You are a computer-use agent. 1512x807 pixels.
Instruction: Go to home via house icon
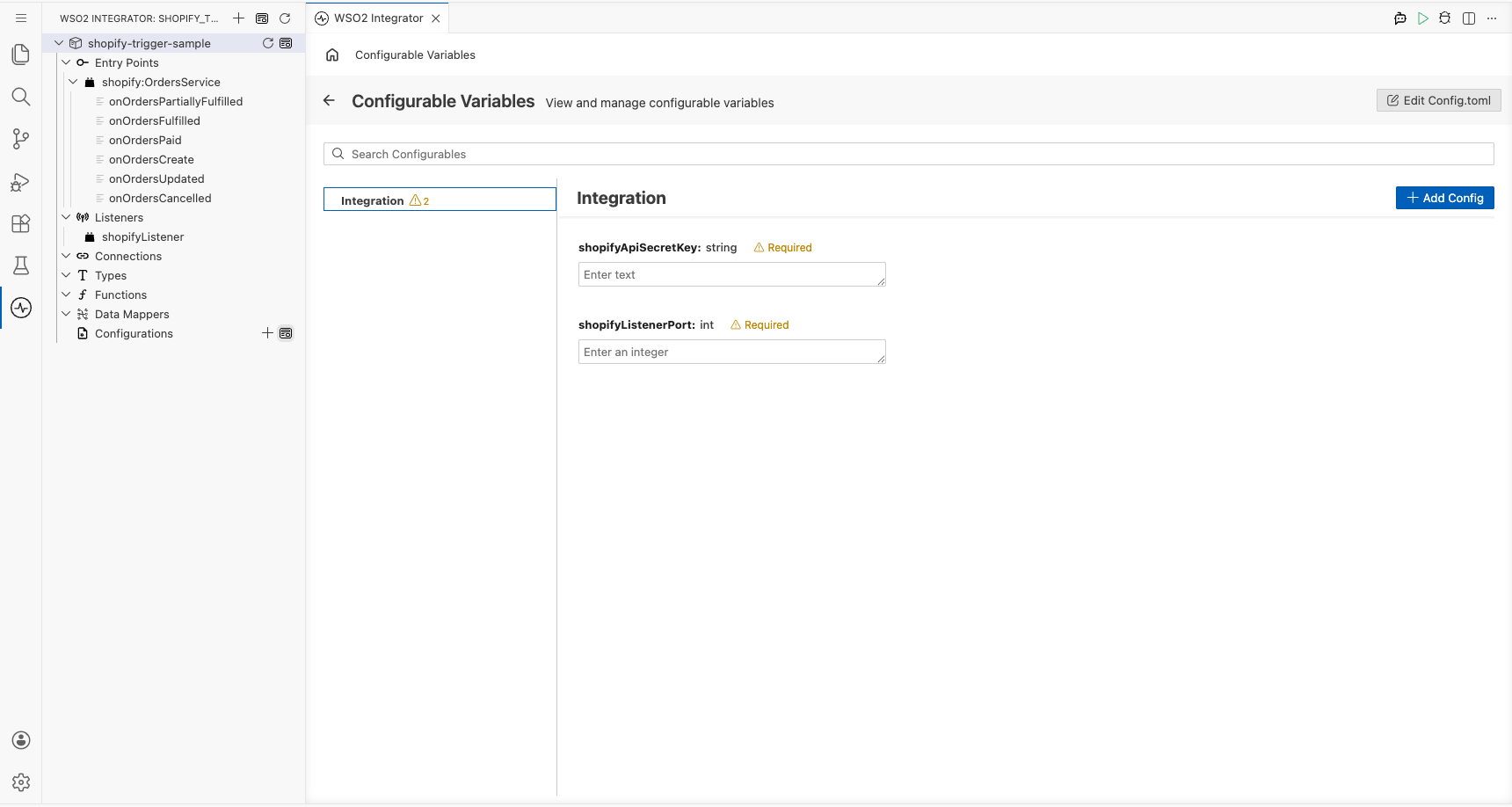pos(332,55)
